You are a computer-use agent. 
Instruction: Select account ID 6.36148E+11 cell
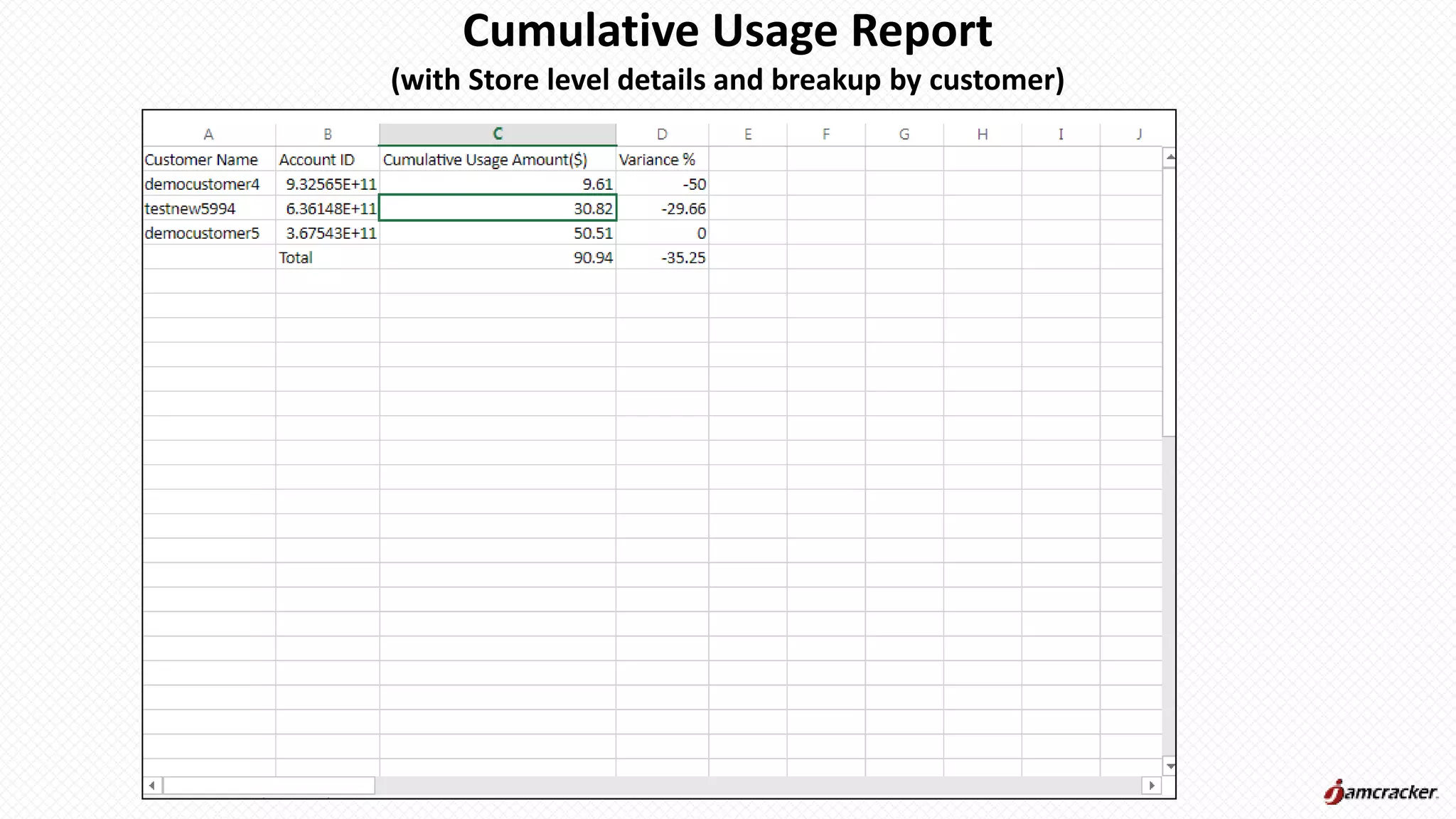(x=328, y=208)
